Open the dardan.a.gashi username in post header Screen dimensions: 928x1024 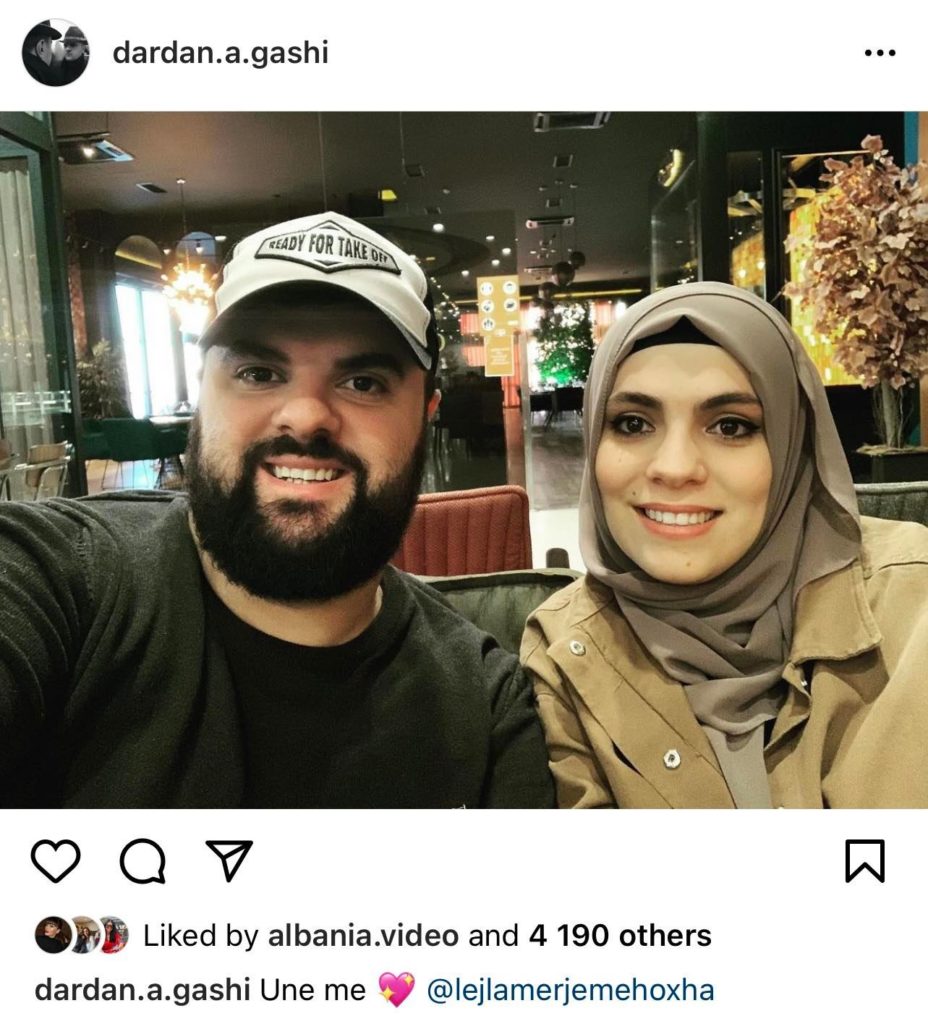(221, 53)
